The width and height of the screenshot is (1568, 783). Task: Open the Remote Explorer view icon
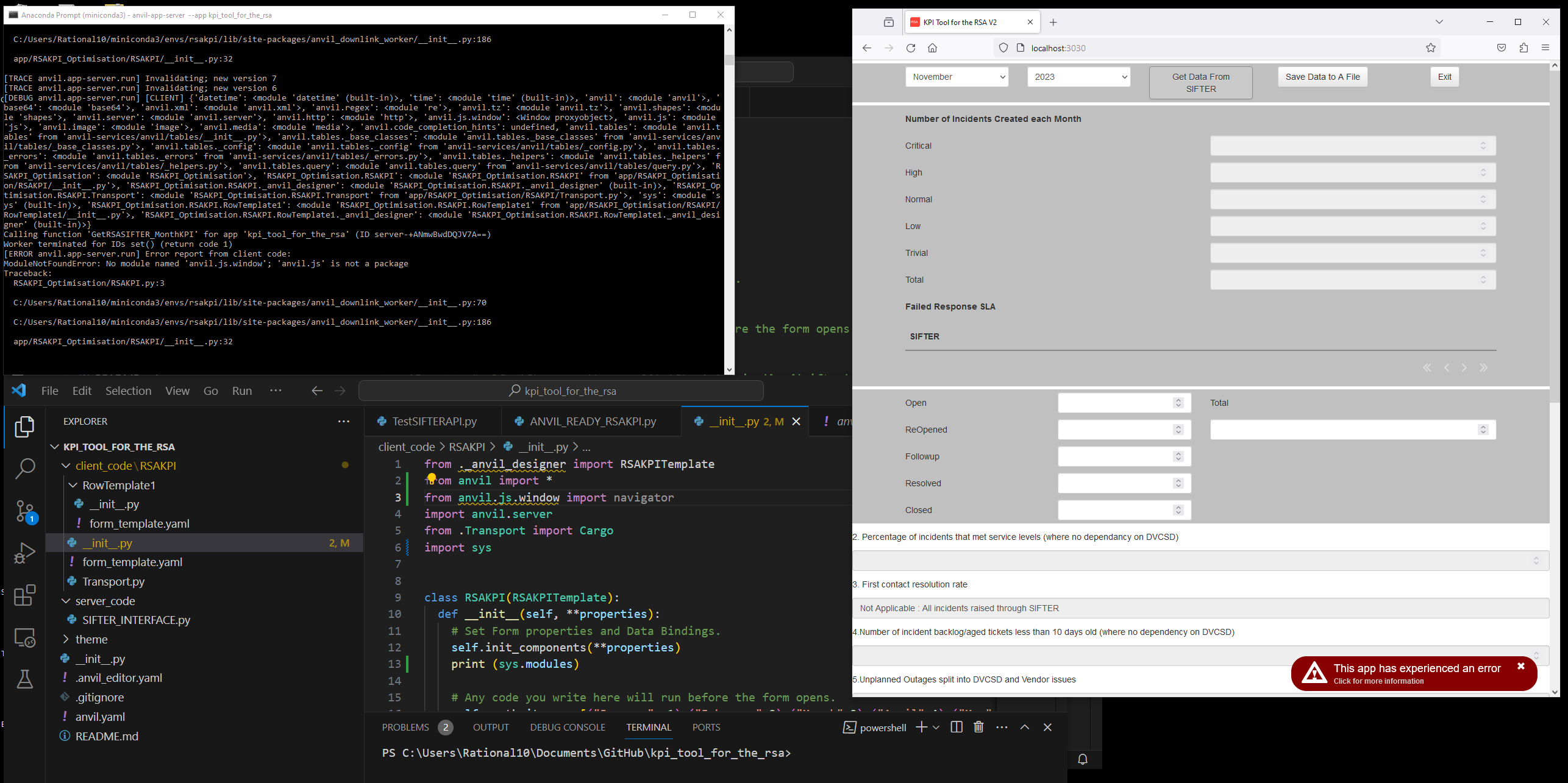click(24, 637)
